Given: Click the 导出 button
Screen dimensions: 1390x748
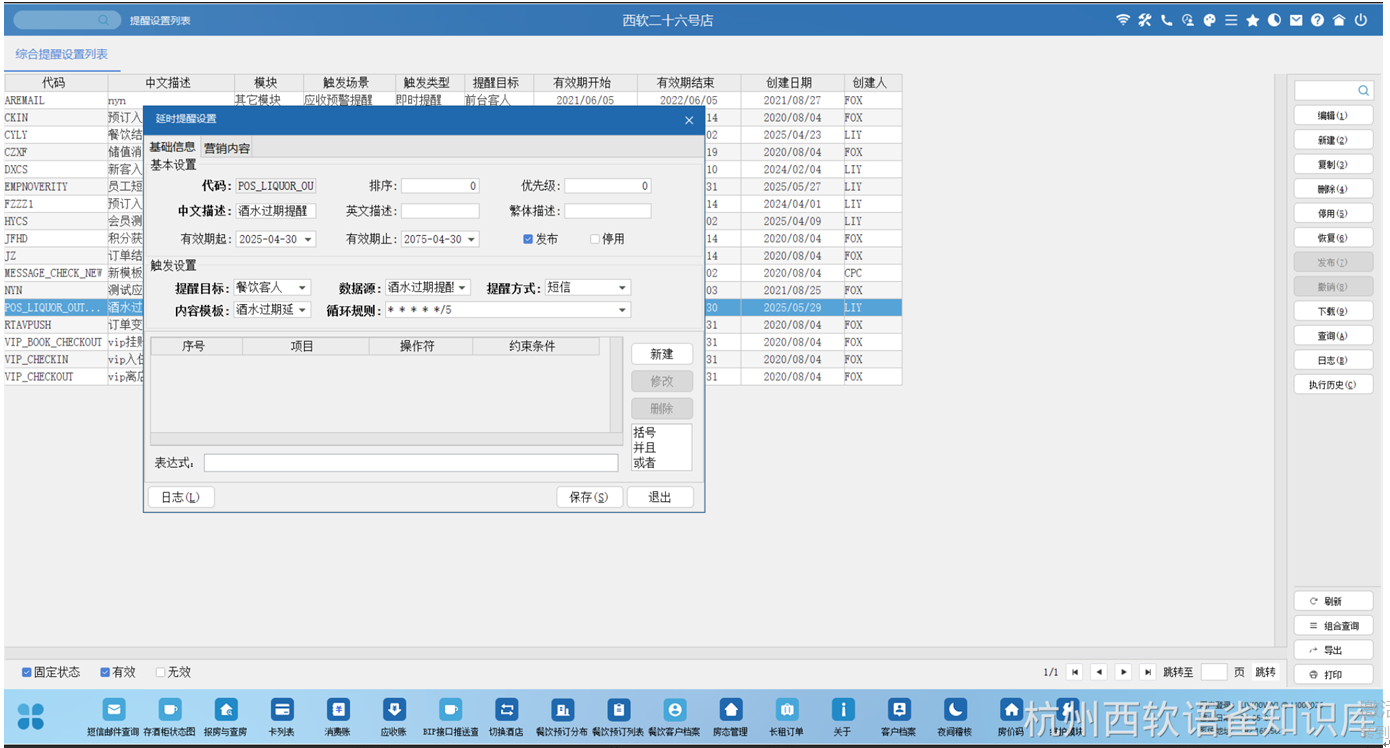Looking at the screenshot, I should coord(1333,650).
